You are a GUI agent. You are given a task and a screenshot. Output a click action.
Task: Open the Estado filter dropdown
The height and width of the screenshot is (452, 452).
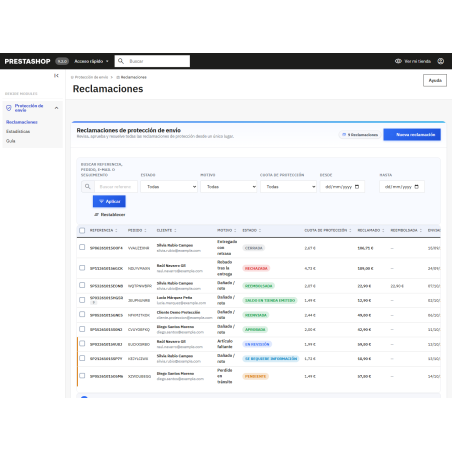tap(169, 187)
